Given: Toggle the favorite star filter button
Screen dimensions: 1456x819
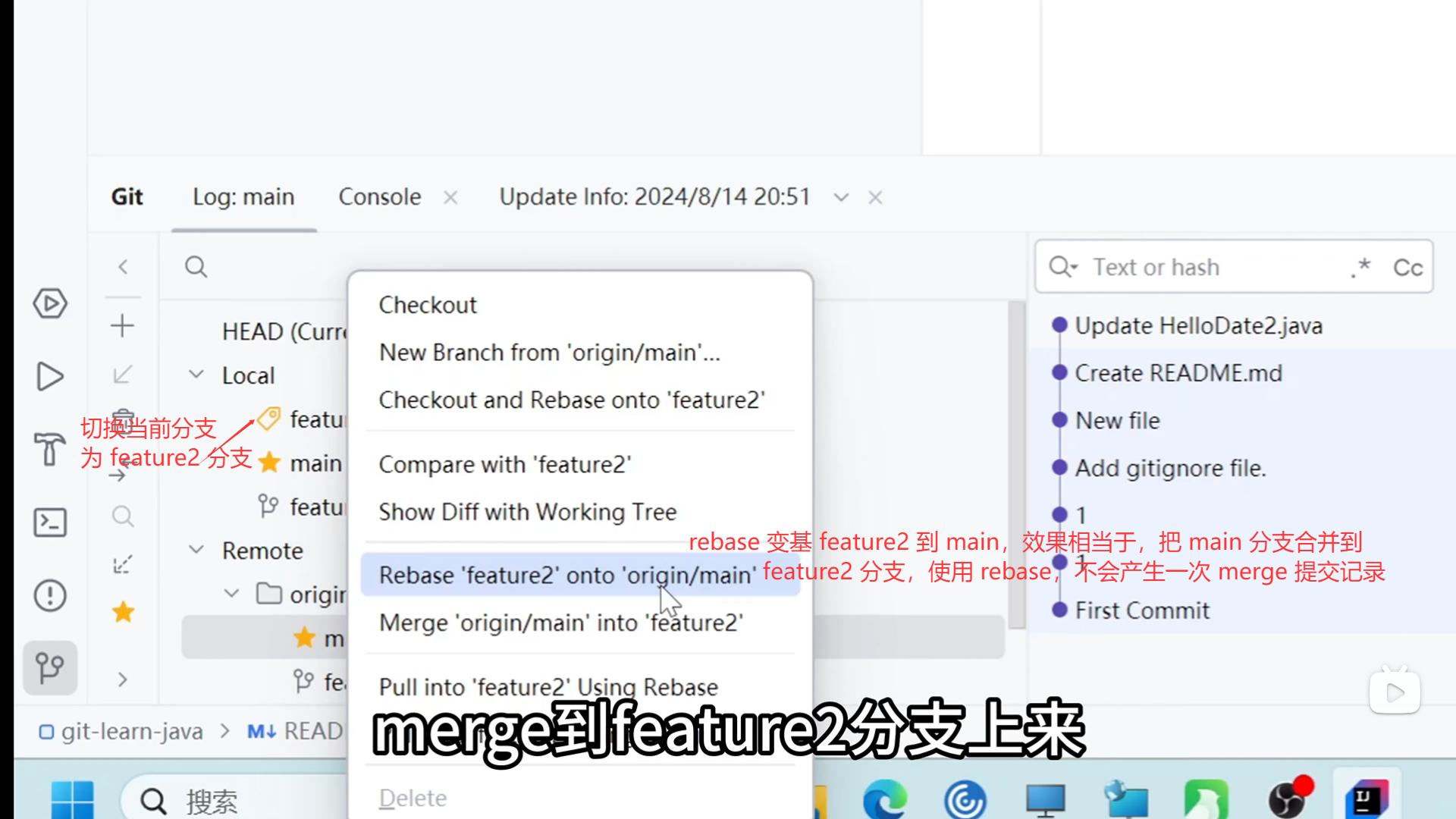Looking at the screenshot, I should pos(123,612).
